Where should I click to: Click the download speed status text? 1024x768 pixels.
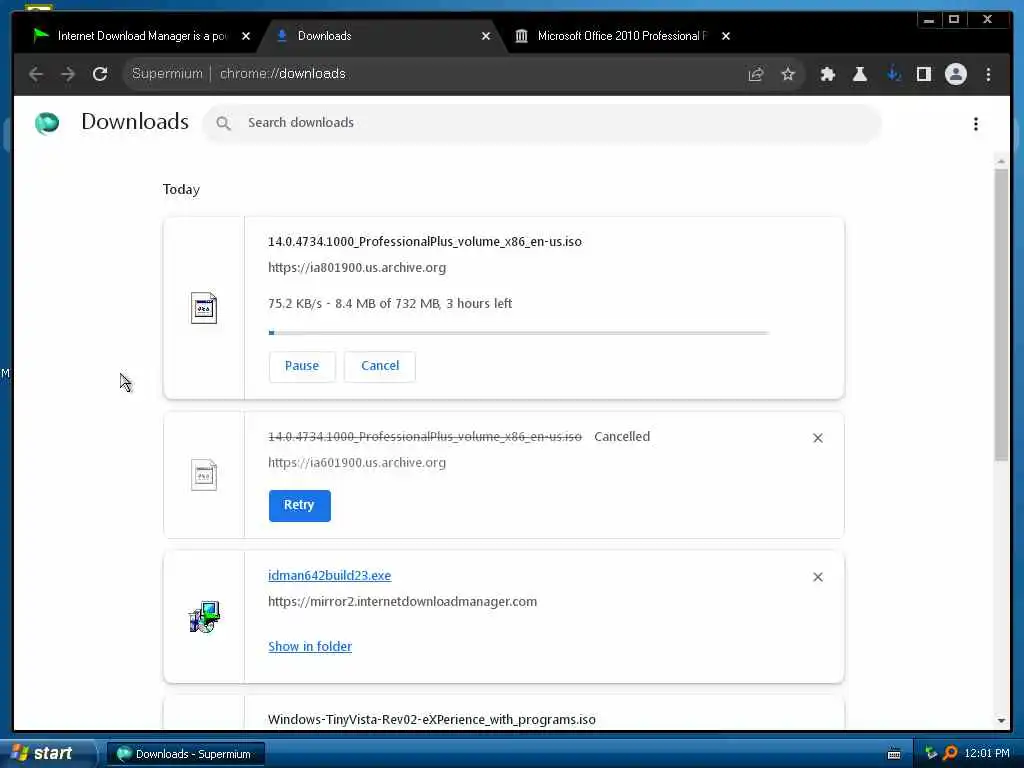pyautogui.click(x=390, y=304)
